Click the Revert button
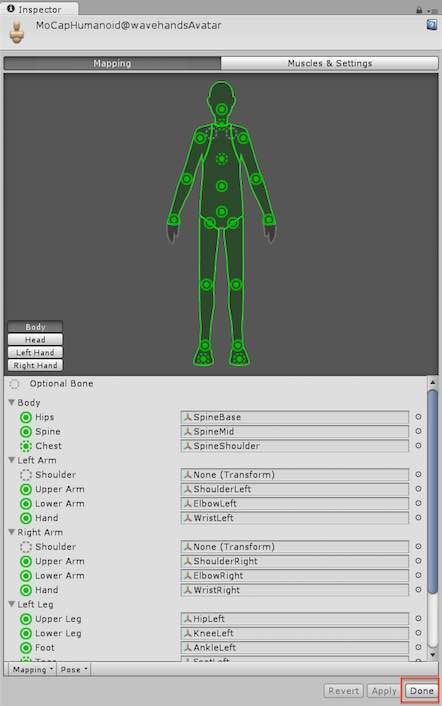 (x=343, y=690)
